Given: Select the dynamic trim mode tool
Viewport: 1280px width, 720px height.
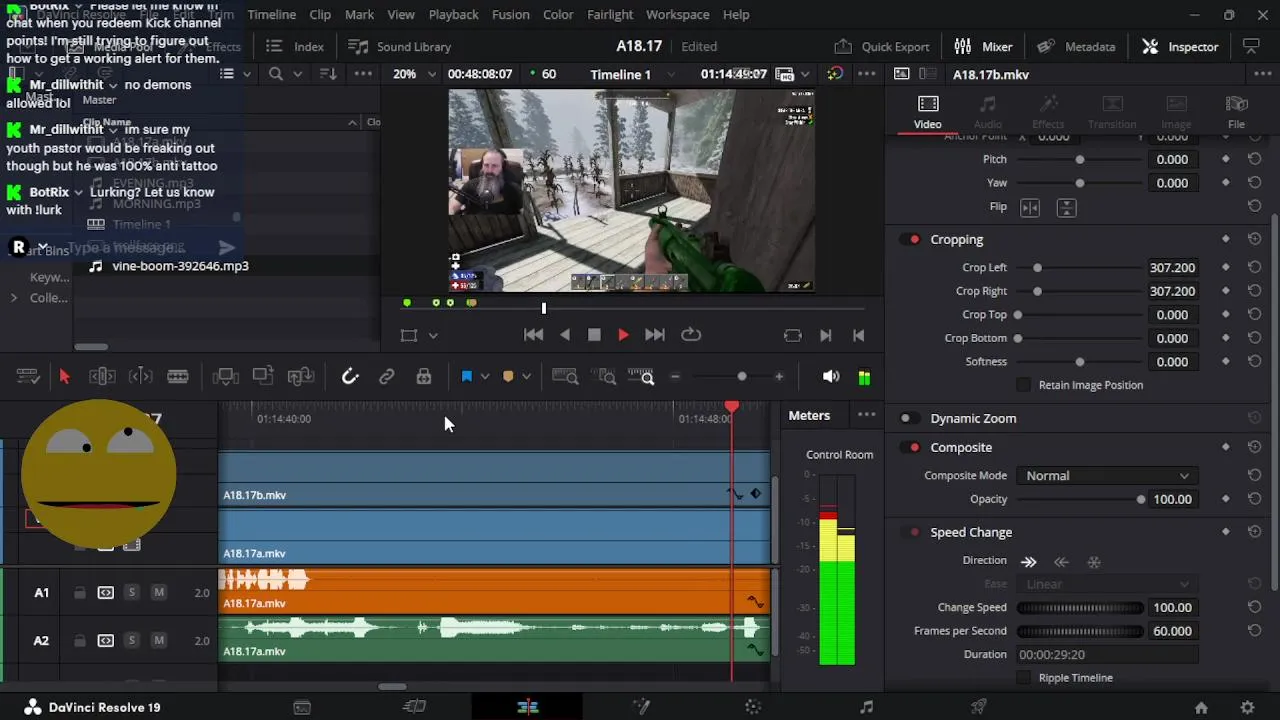Looking at the screenshot, I should 141,377.
